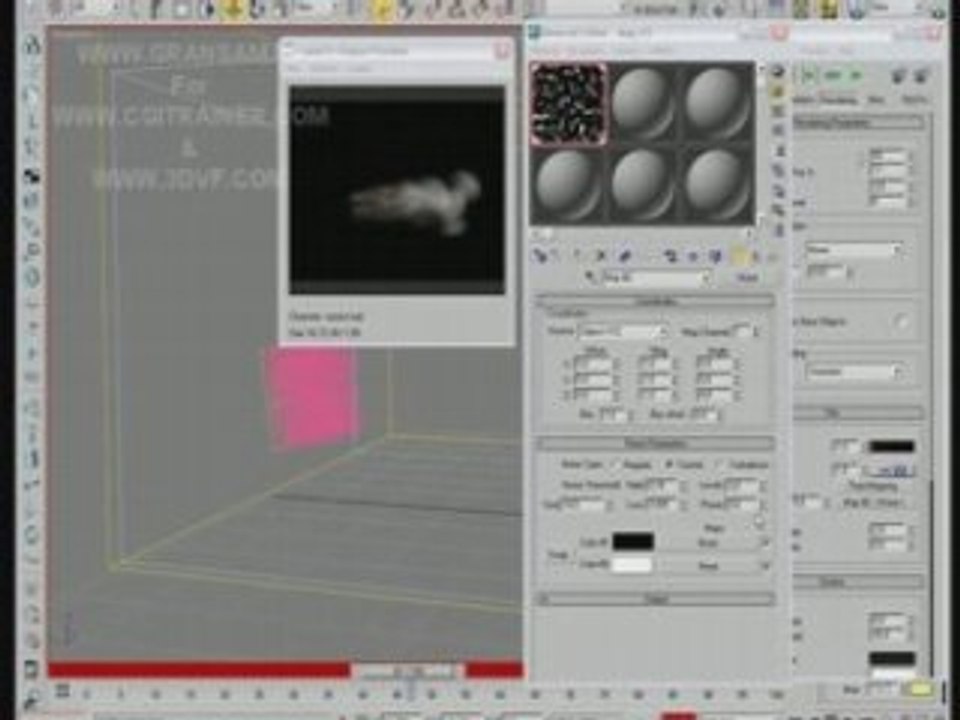960x720 pixels.
Task: Select the top-middle gray sphere sample slot
Action: click(643, 103)
